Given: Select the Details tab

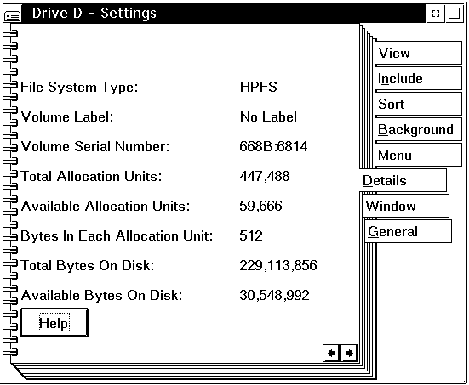Looking at the screenshot, I should click(403, 180).
